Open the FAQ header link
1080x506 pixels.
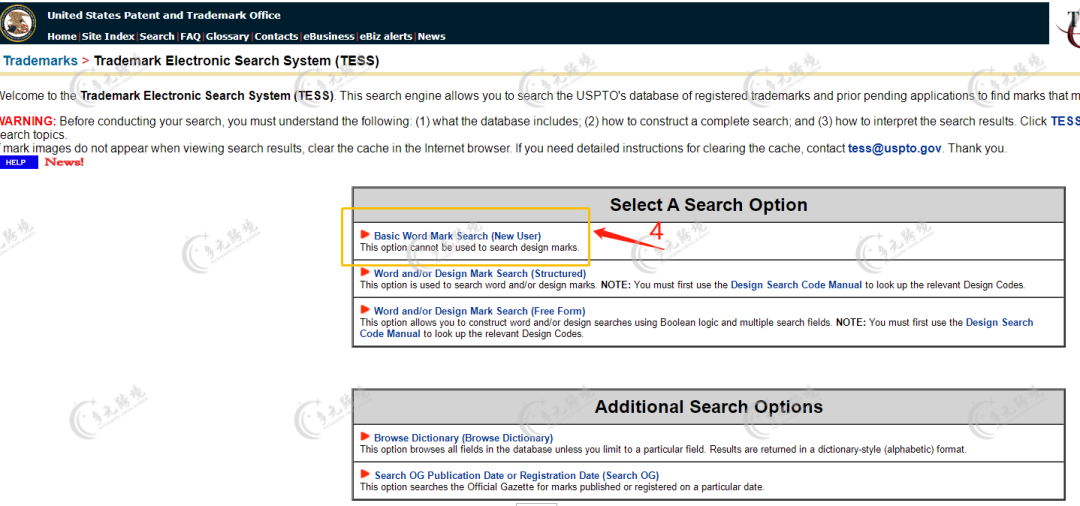(x=190, y=36)
